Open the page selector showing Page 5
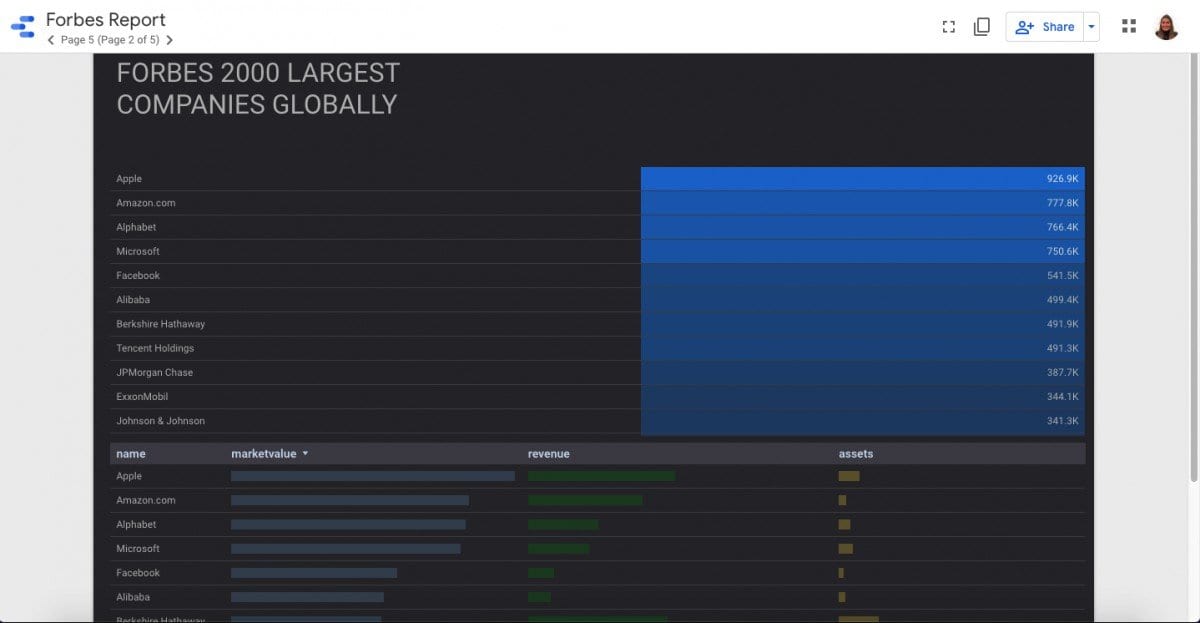Screen dimensions: 1200x623 [x=110, y=40]
